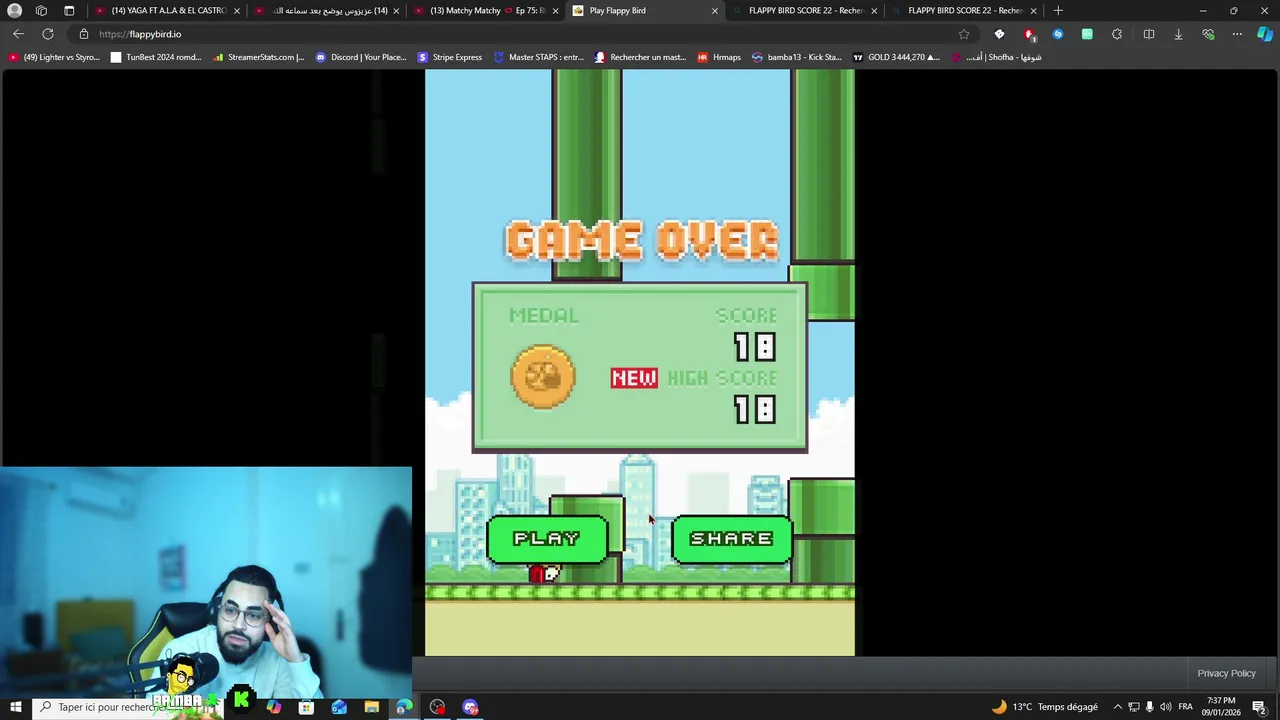Open the GOLD 3444,270 bookmark
This screenshot has height=720, width=1280.
tap(896, 57)
